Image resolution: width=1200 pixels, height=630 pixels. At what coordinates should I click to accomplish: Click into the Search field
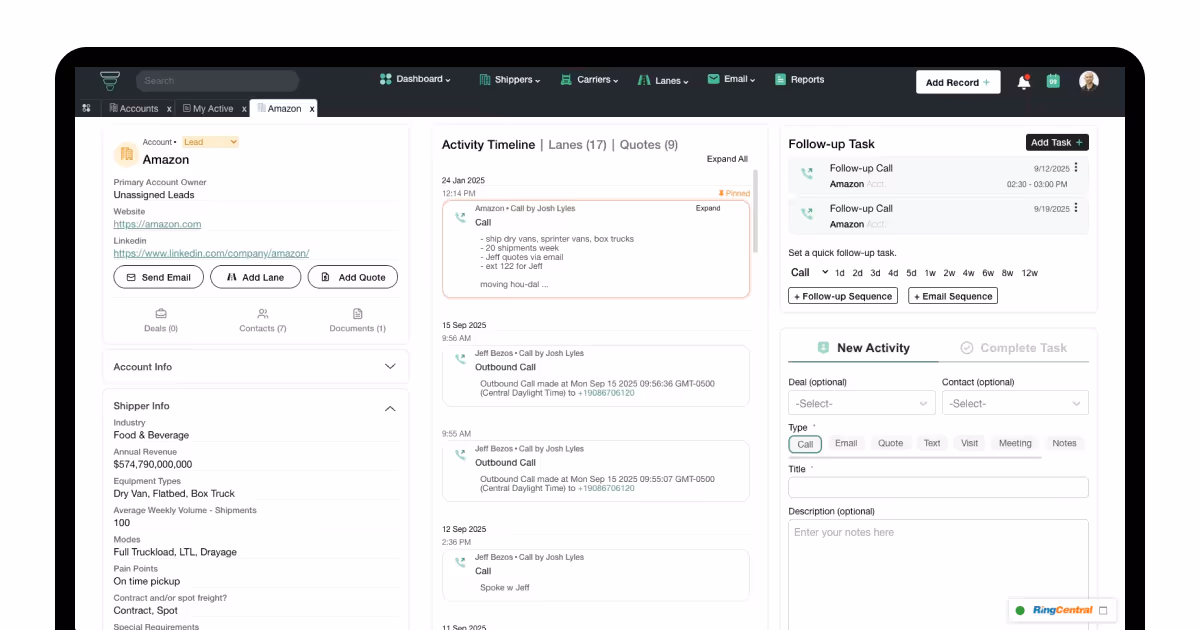tap(216, 80)
